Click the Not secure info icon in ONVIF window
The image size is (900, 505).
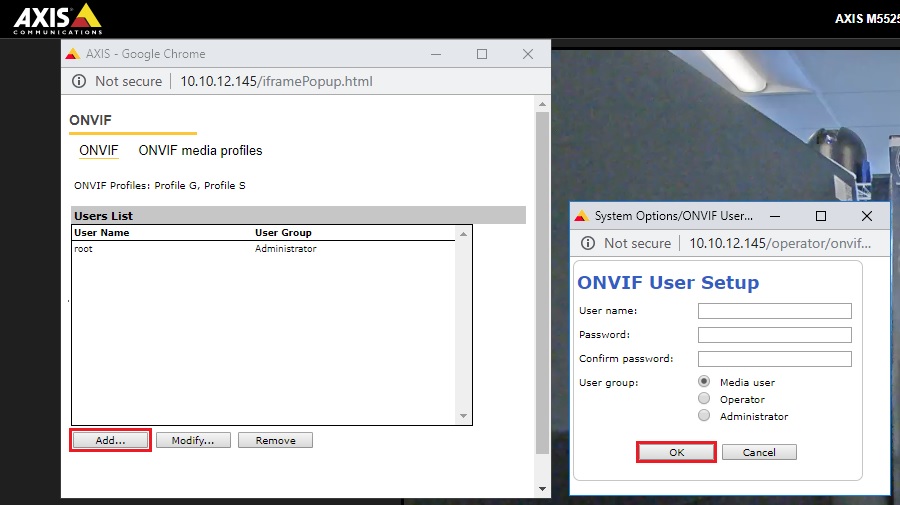click(x=80, y=81)
